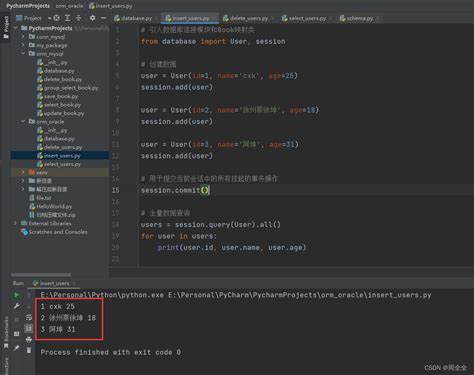474x375 pixels.
Task: Click the session.commit() code line
Action: point(175,190)
